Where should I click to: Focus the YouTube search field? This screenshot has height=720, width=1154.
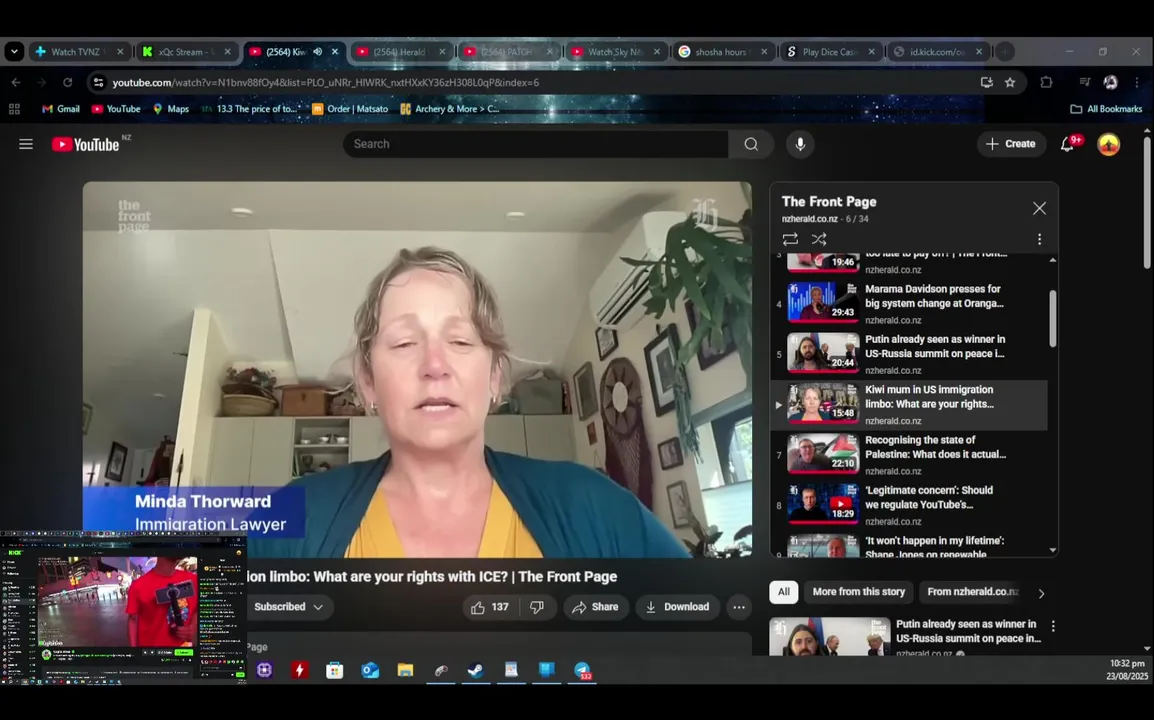537,144
